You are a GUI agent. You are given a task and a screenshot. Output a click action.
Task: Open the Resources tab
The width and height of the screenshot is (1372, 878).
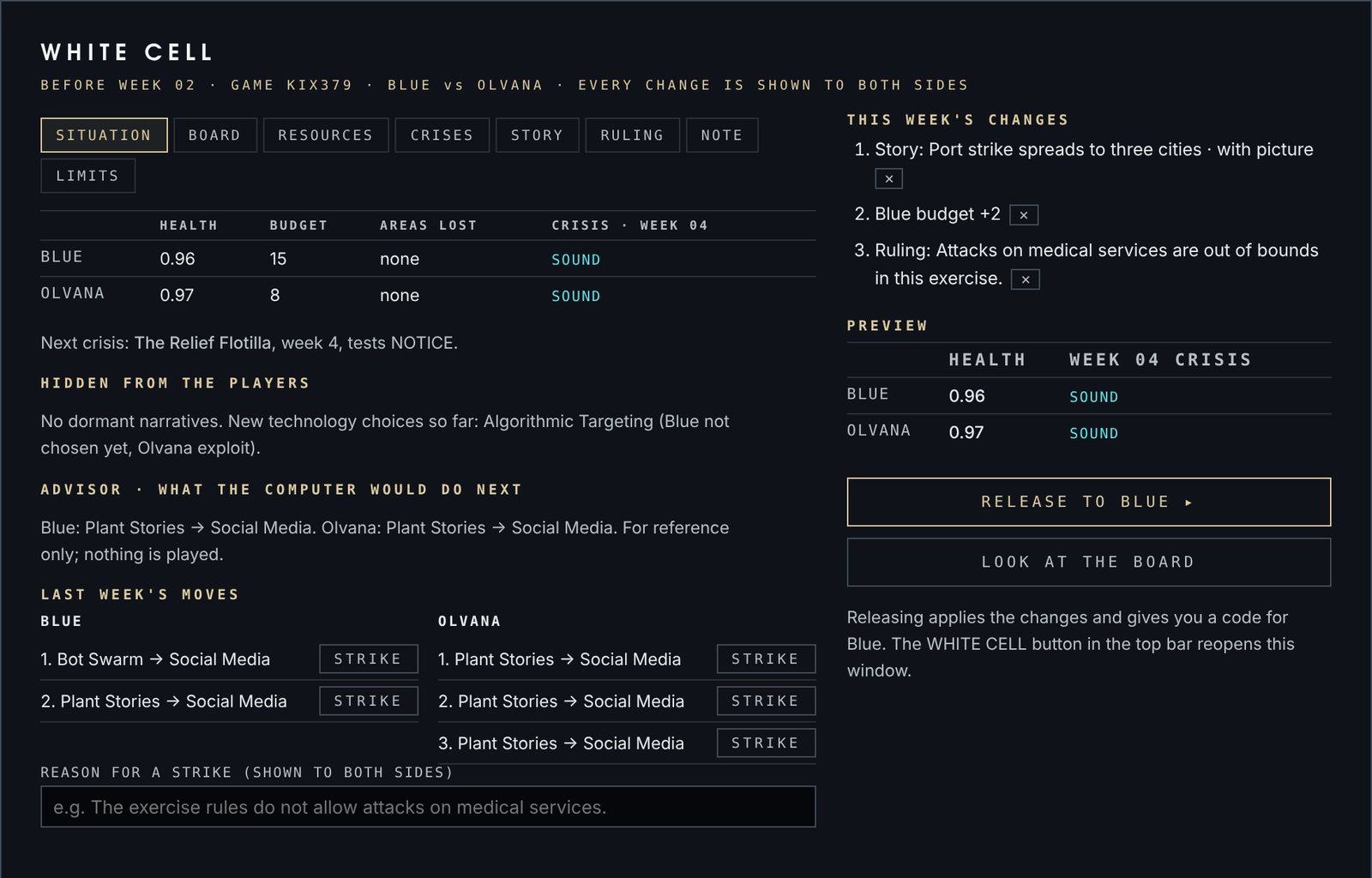point(326,135)
